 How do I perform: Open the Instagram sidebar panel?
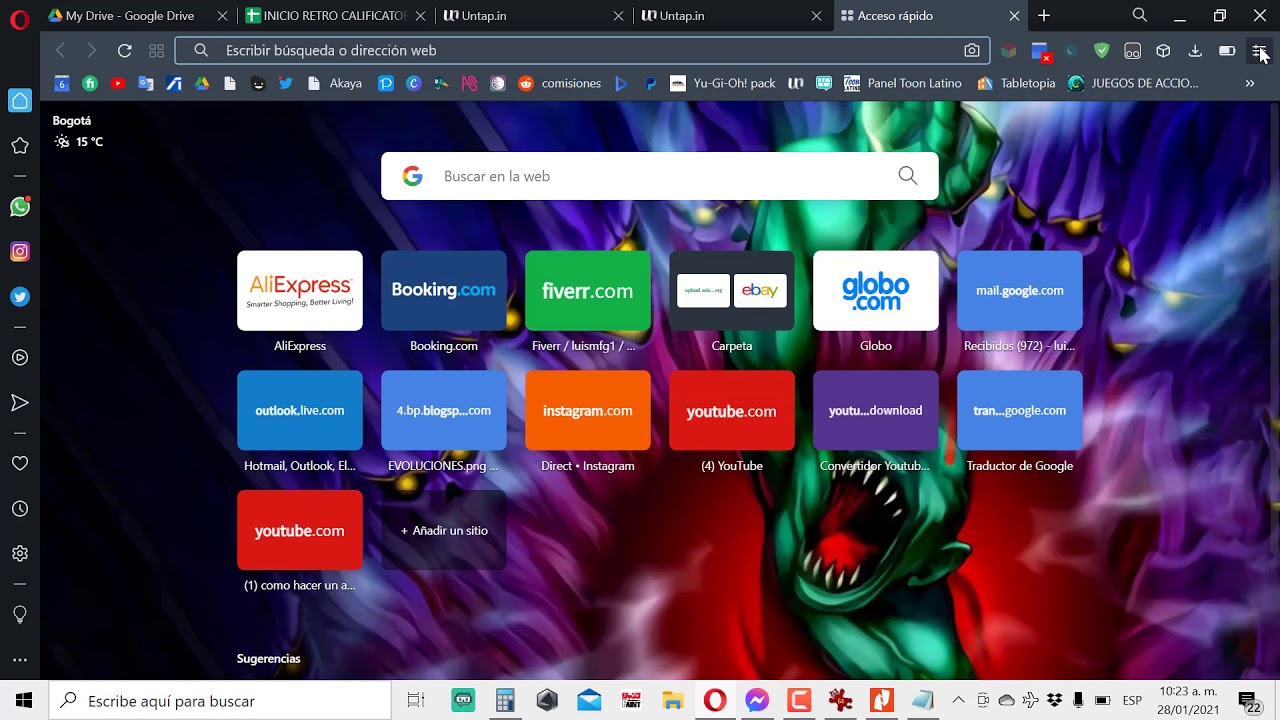(x=20, y=252)
